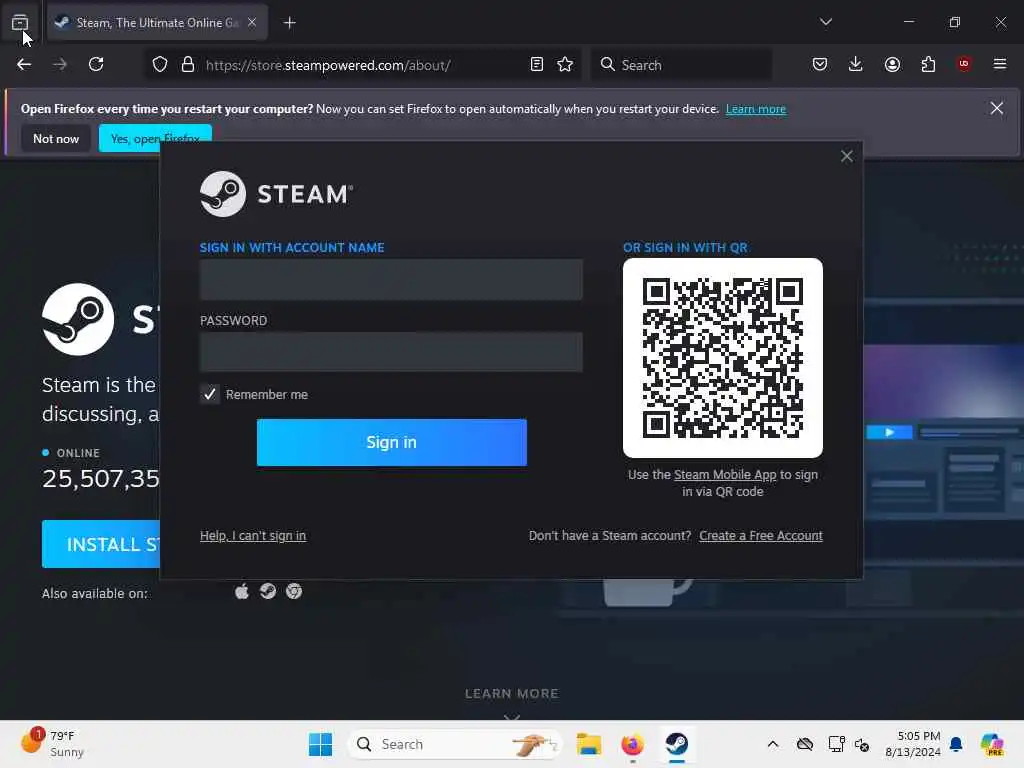Click the Learn More down chevron
Image resolution: width=1024 pixels, height=768 pixels.
tap(512, 717)
